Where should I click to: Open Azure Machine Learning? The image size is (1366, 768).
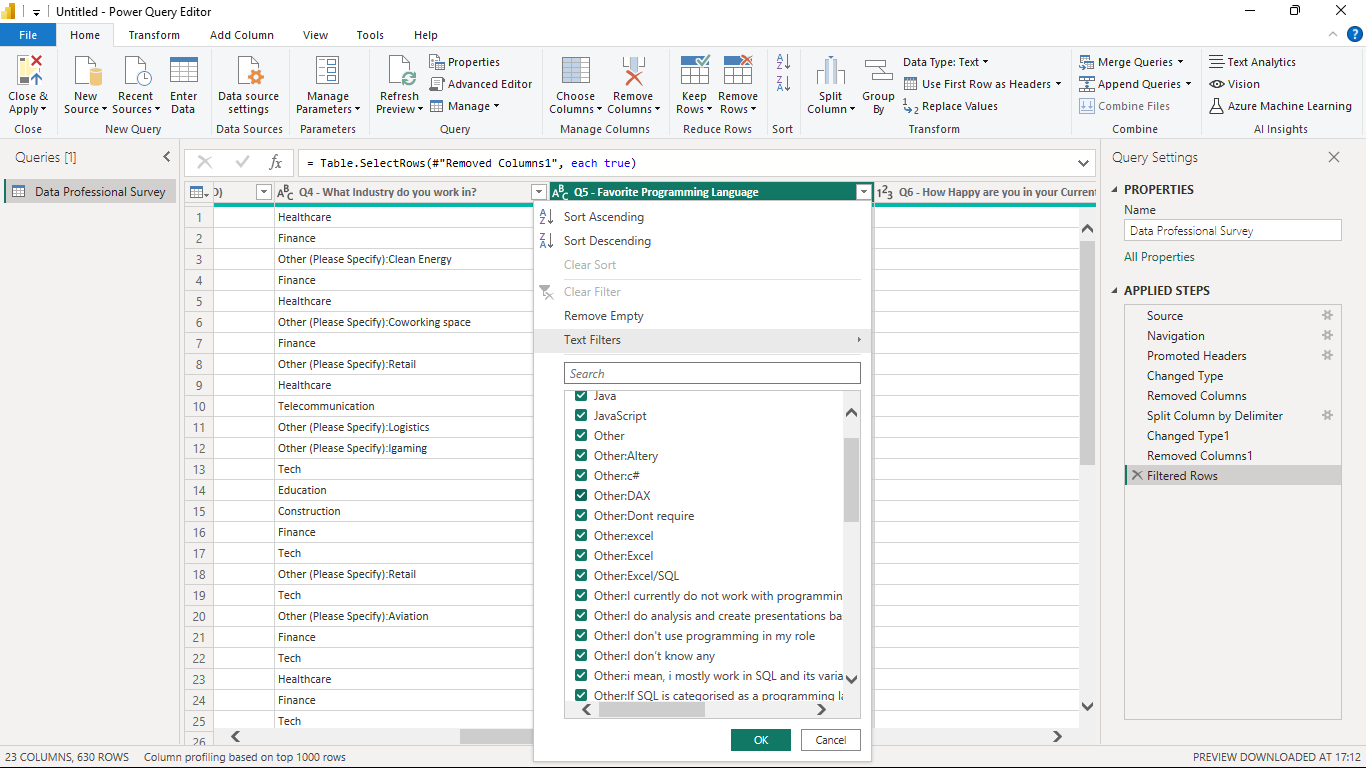point(1280,106)
